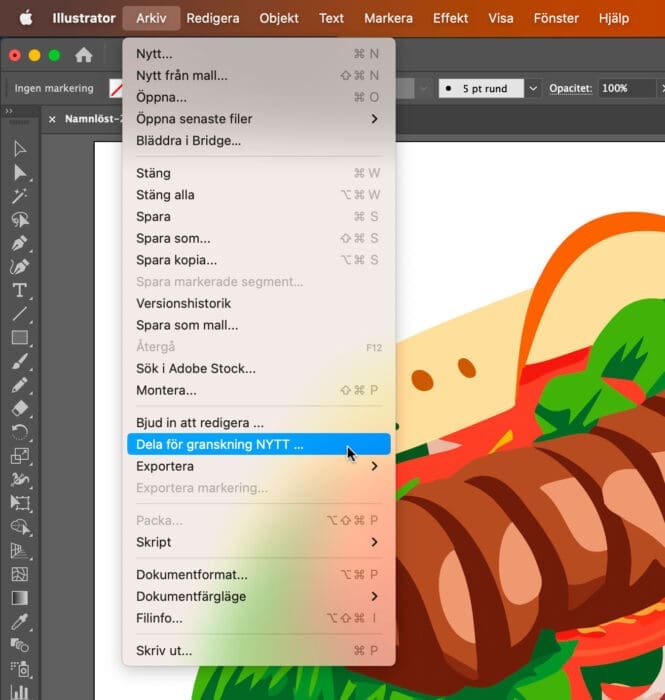This screenshot has width=665, height=700.
Task: Open Versionshistorik
Action: tap(259, 304)
